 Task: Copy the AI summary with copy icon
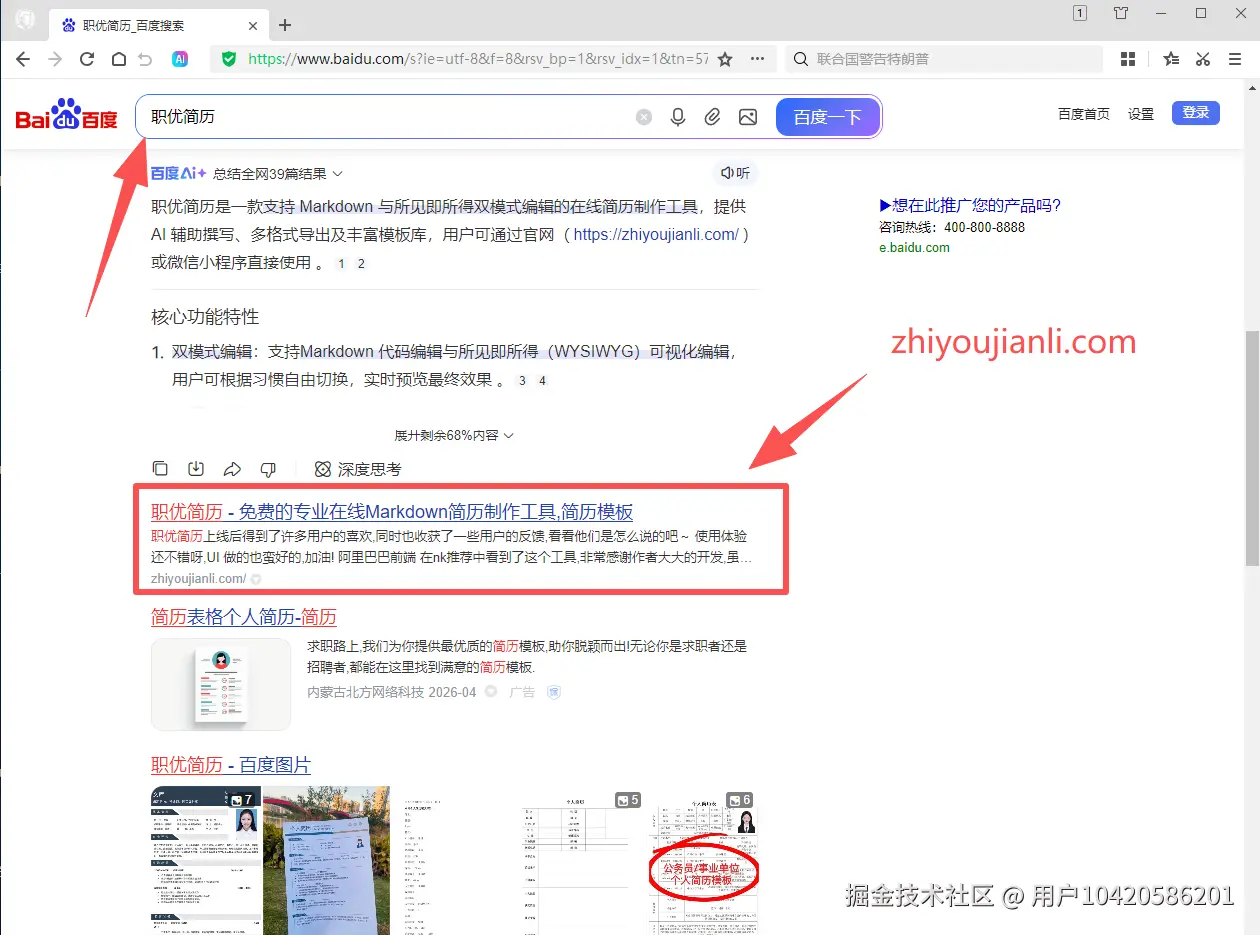click(160, 469)
